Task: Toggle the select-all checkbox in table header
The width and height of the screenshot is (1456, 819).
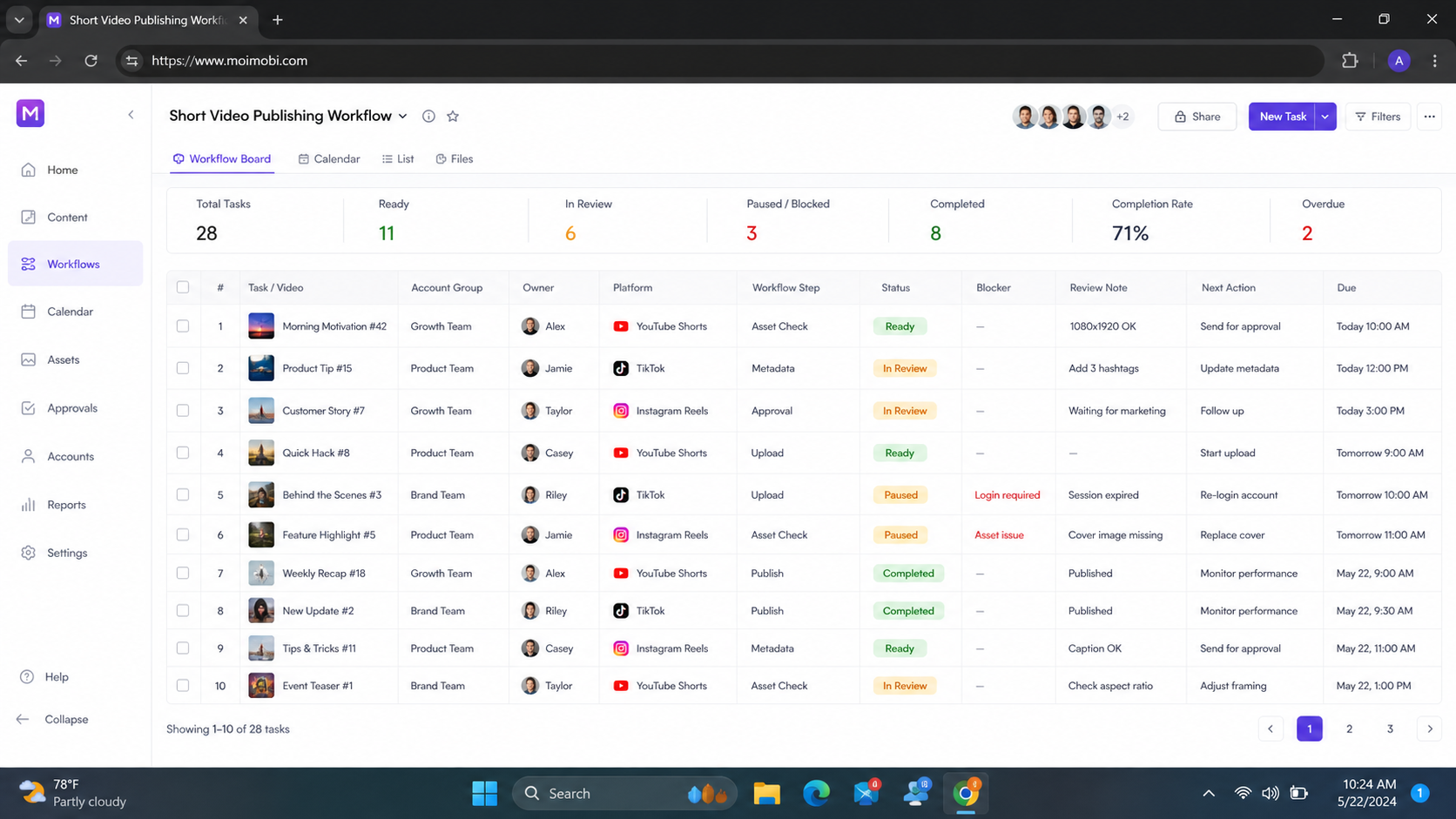Action: tap(183, 287)
